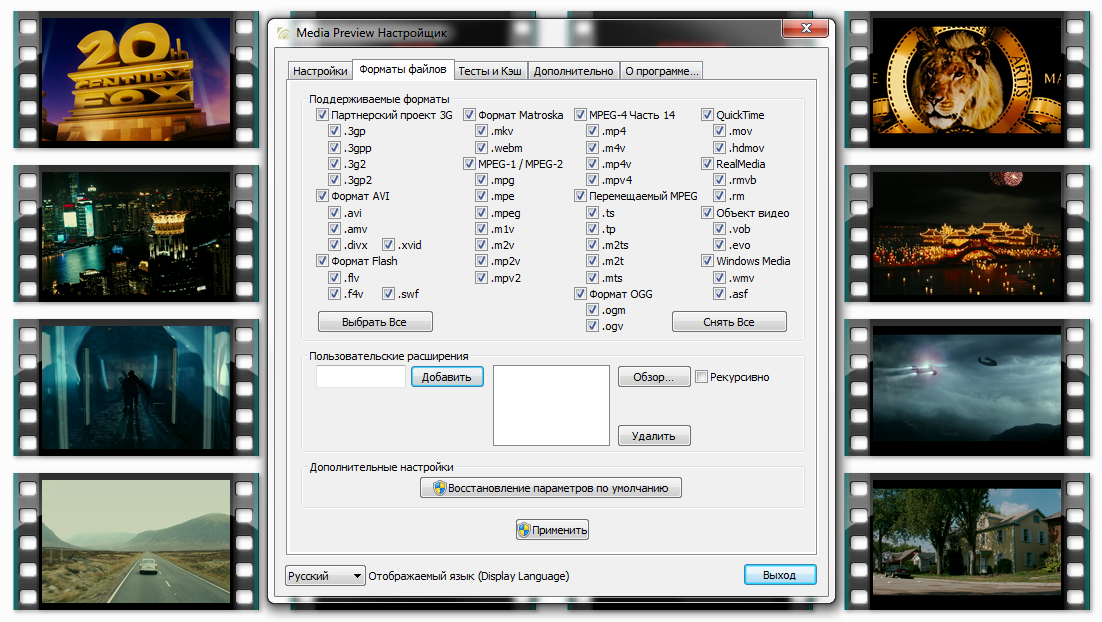Viewport: 1102px width, 622px height.
Task: Open the illuminated temple night thumbnail
Action: click(x=967, y=233)
